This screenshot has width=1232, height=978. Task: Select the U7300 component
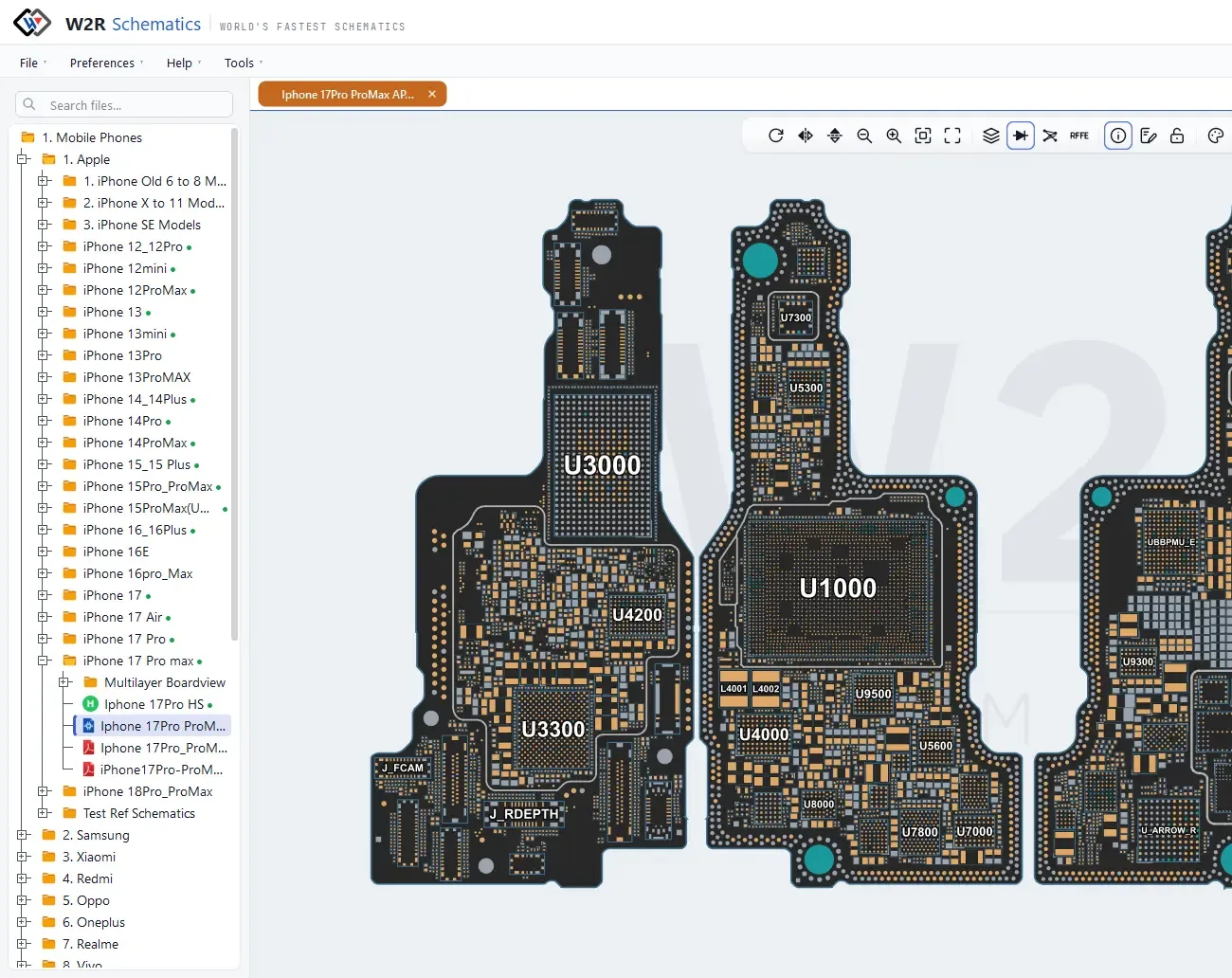click(796, 317)
